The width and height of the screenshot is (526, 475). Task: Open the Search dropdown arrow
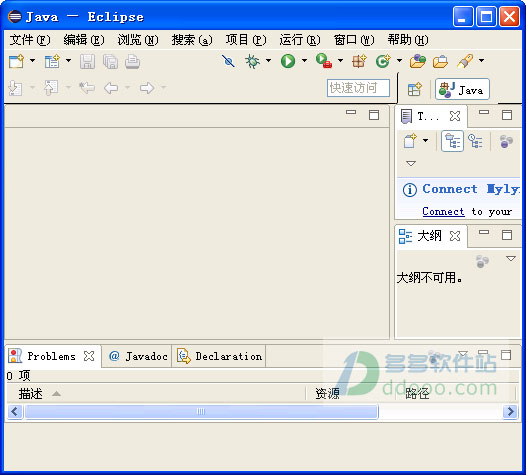pyautogui.click(x=481, y=60)
